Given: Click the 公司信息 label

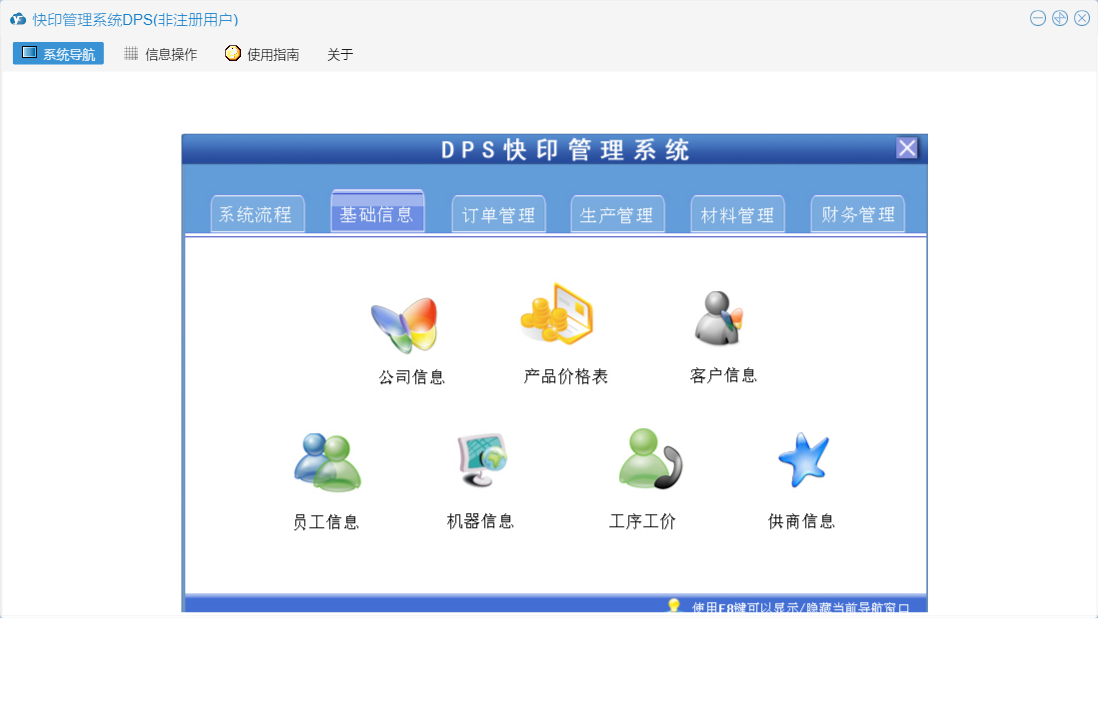Looking at the screenshot, I should [412, 377].
